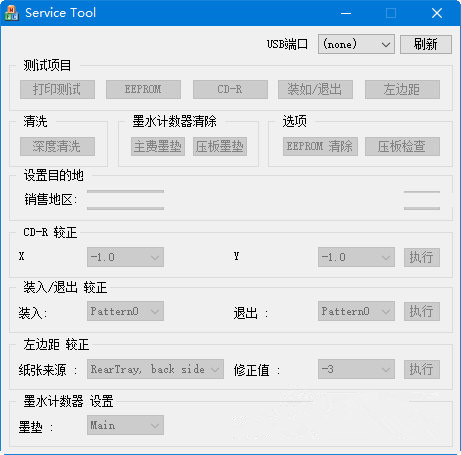
Task: Clear the 主费墨垫 ink counter
Action: pyautogui.click(x=158, y=146)
